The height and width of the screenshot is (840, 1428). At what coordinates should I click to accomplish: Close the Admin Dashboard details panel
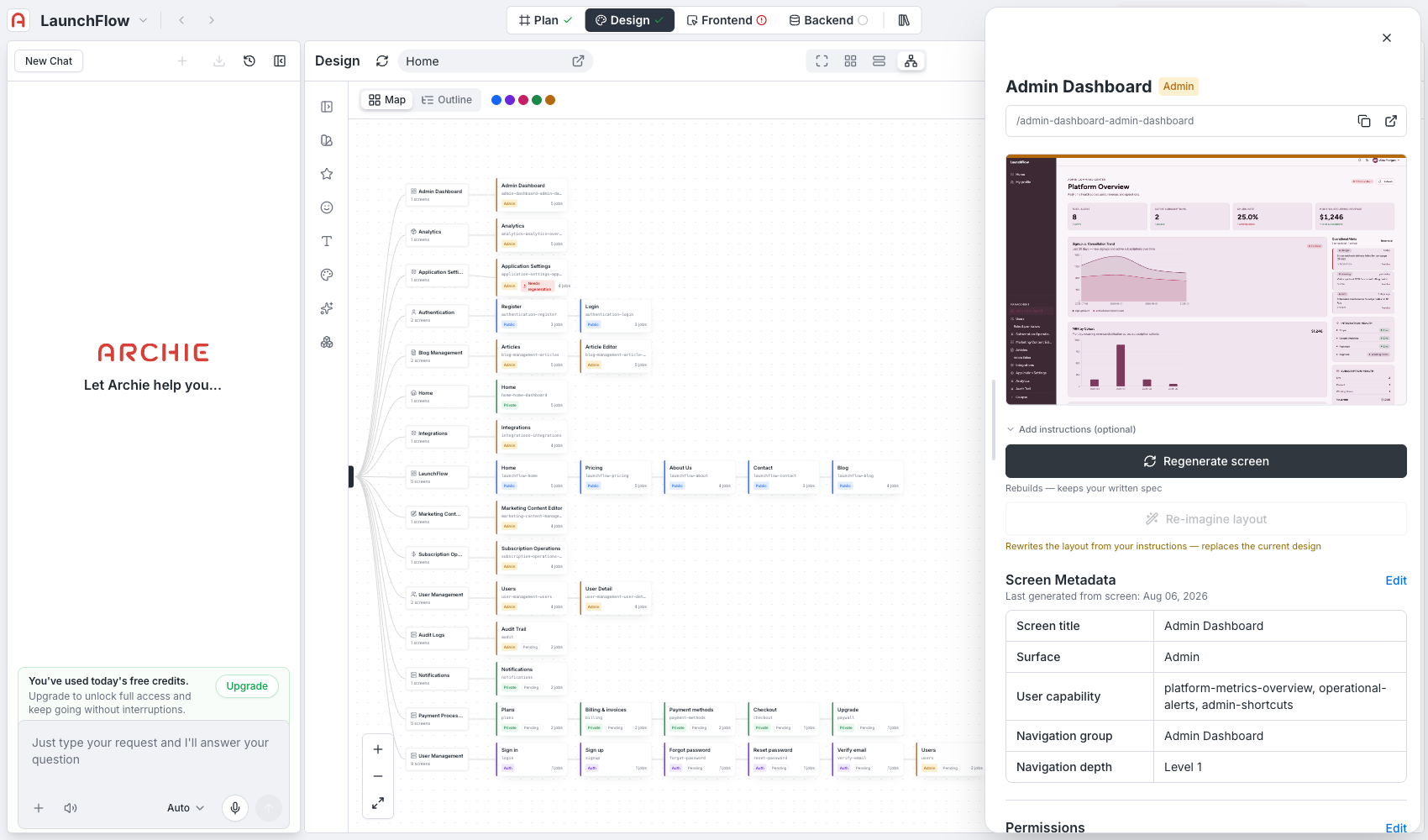pyautogui.click(x=1387, y=38)
